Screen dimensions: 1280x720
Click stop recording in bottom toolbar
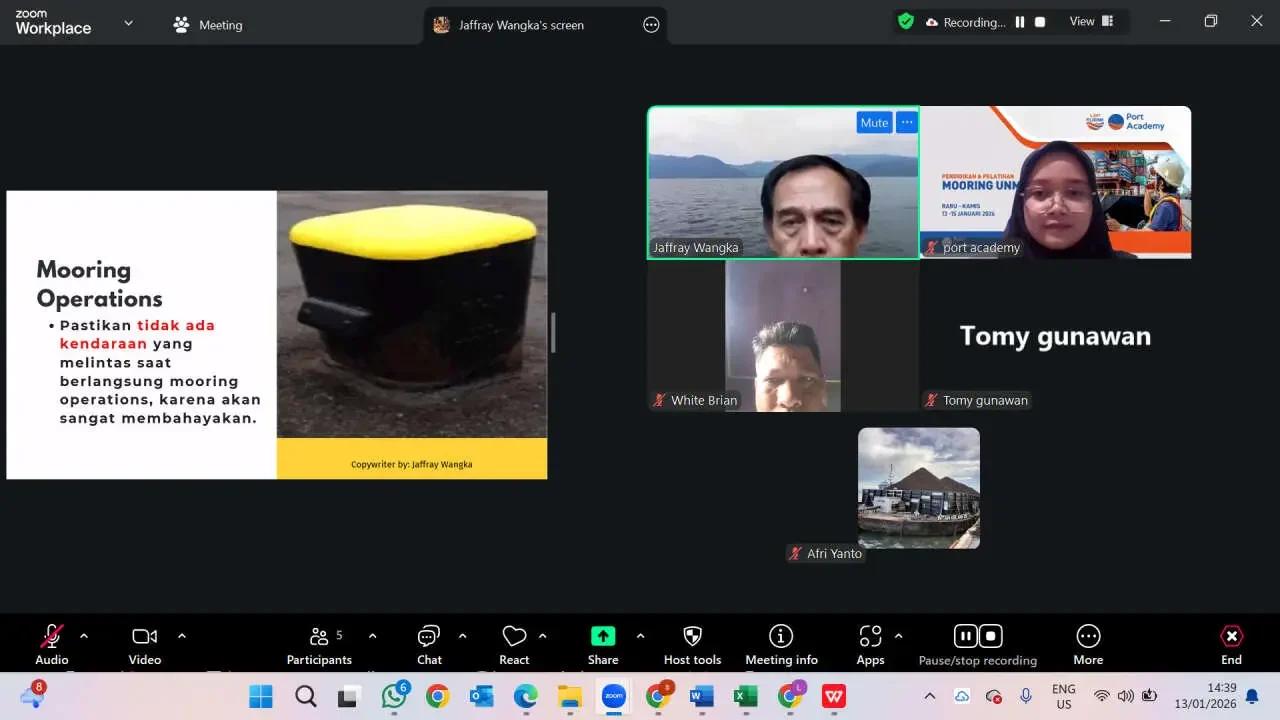coord(991,636)
